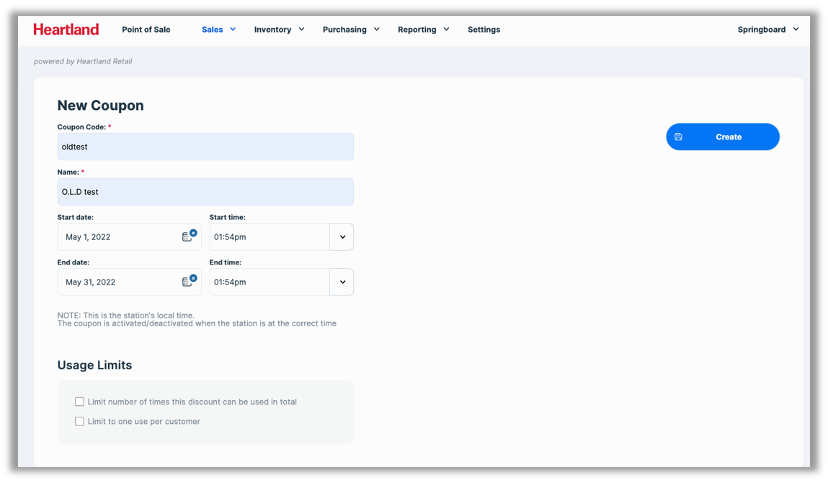
Task: Click the Coupon Code input field
Action: tap(205, 147)
